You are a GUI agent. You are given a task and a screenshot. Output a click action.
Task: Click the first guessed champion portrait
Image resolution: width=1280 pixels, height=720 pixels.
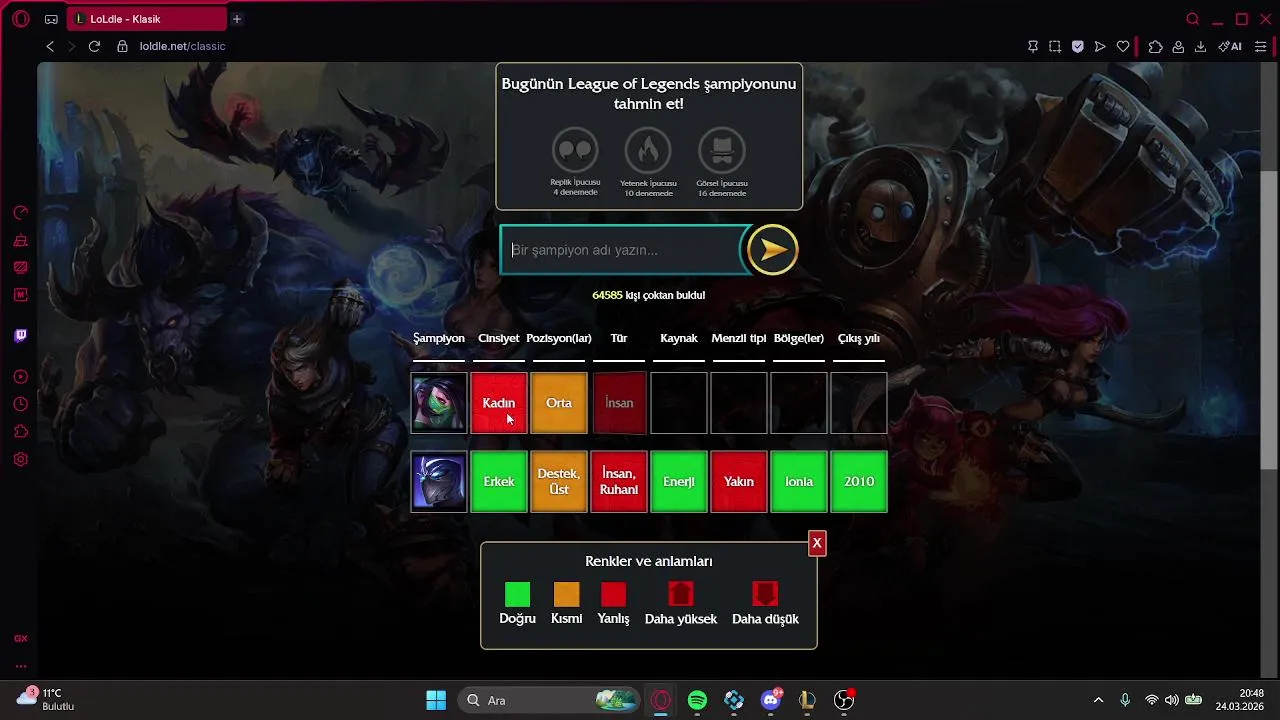click(439, 403)
